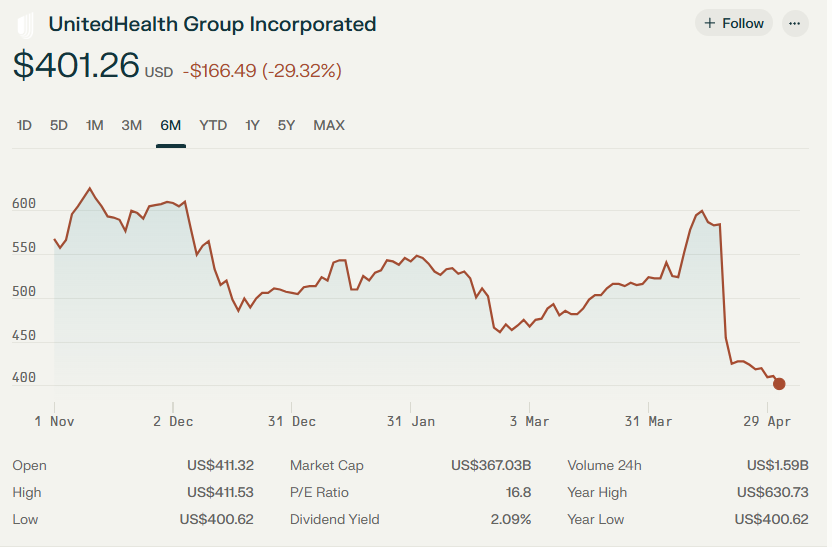Click the High value US$411.53

pos(220,492)
